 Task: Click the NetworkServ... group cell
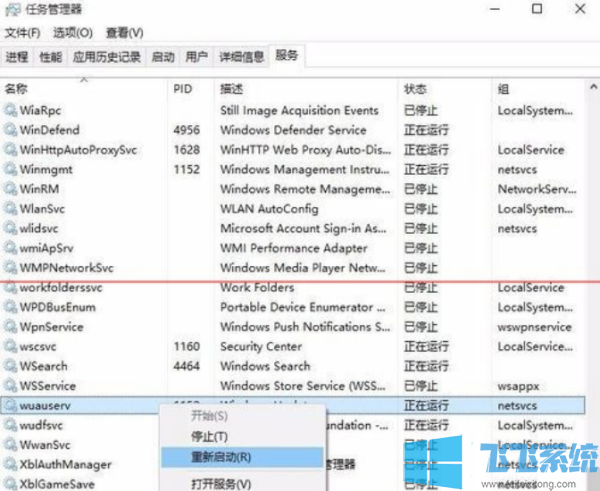tap(537, 189)
